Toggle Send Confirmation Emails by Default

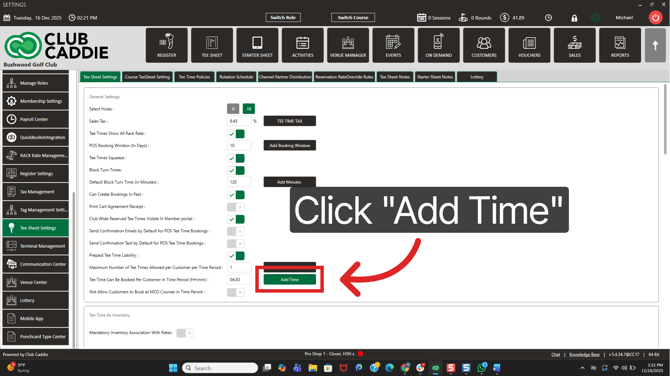[235, 231]
